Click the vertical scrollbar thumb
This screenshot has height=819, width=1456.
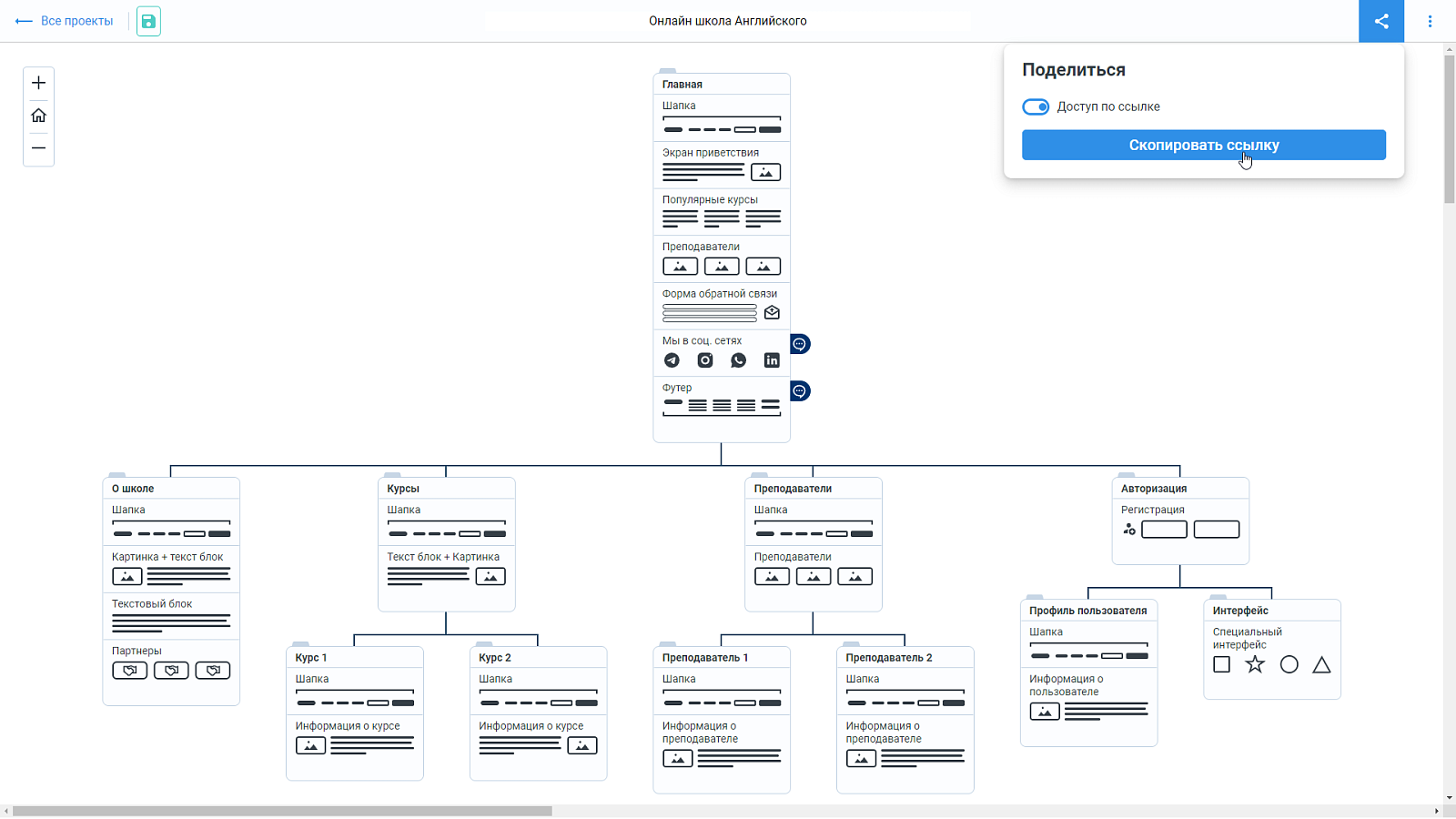point(1450,129)
